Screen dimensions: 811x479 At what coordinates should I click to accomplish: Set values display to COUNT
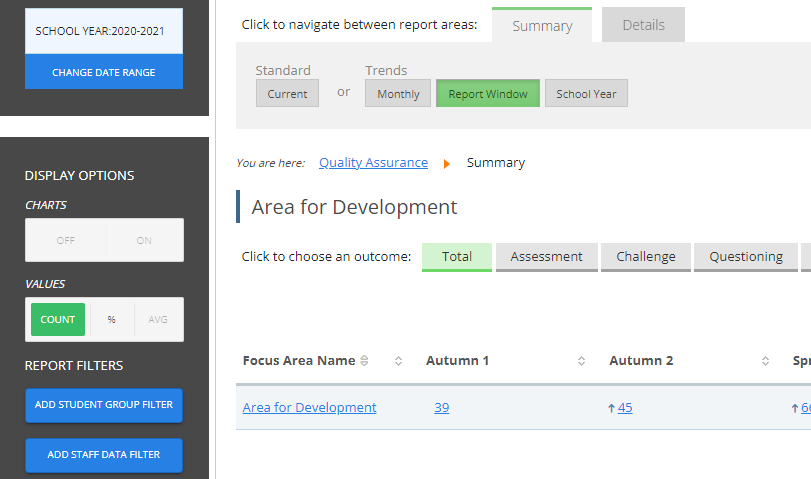point(58,319)
